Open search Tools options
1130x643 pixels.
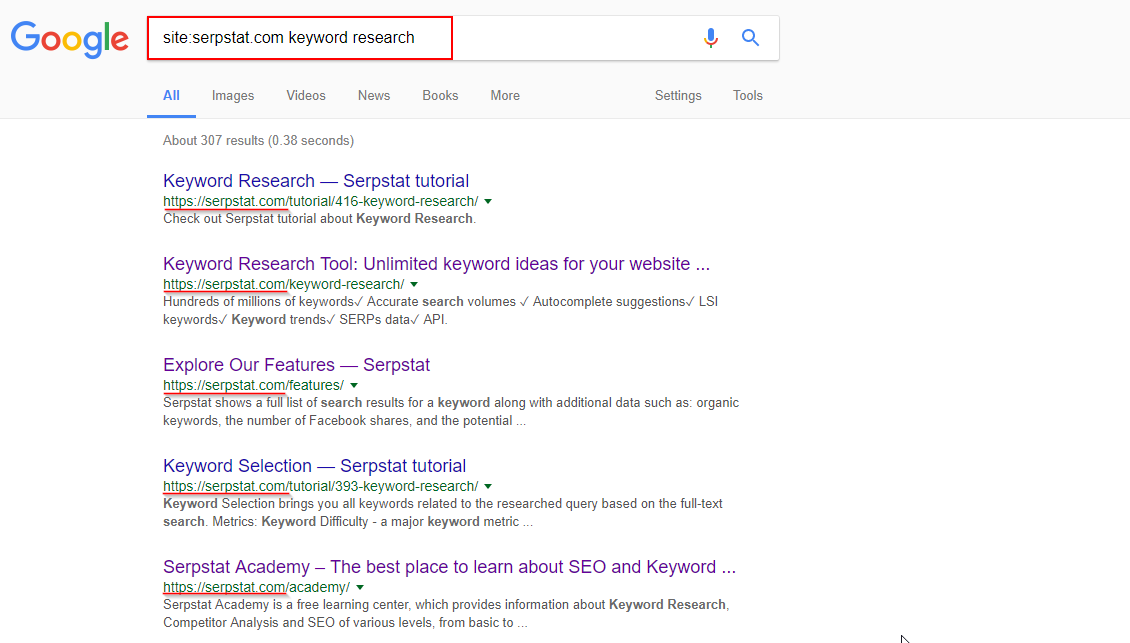748,95
